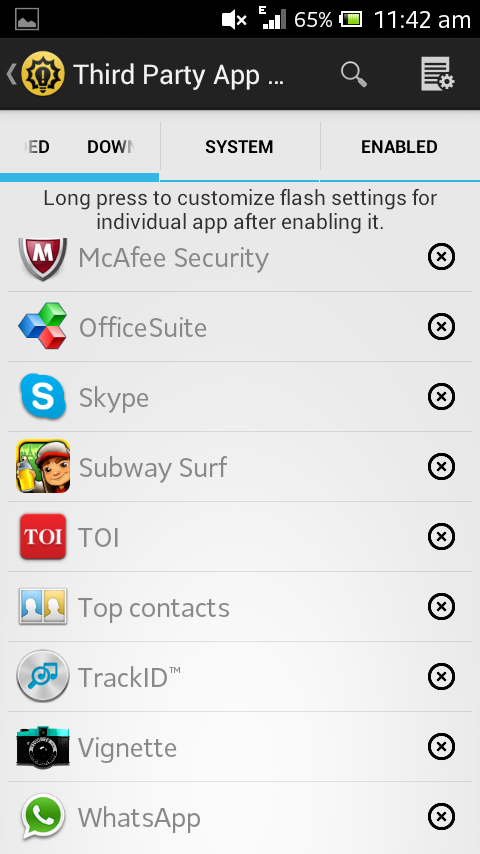Tap the OfficeSuite cubes icon
Image resolution: width=480 pixels, height=854 pixels.
pyautogui.click(x=43, y=326)
